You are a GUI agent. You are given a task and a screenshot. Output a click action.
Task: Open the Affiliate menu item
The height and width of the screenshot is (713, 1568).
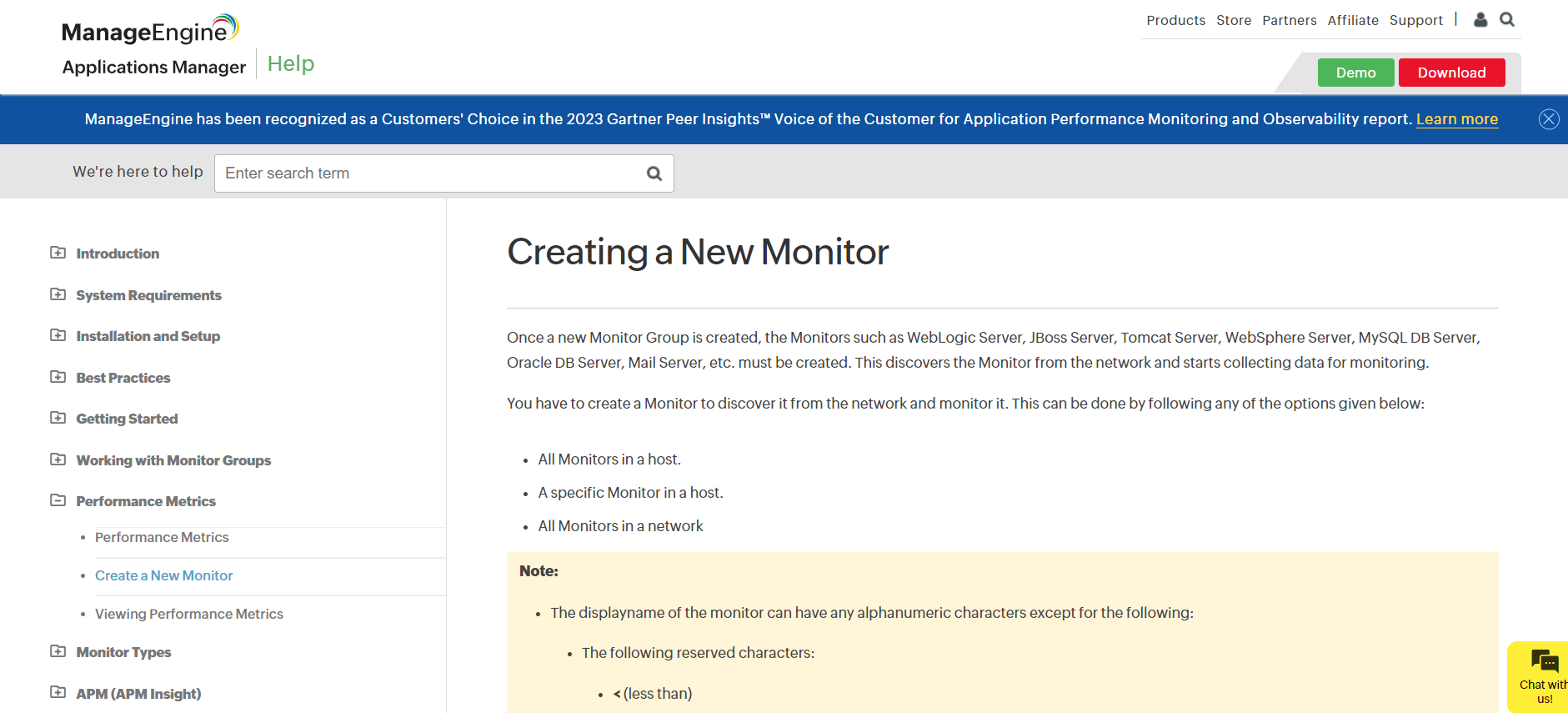pos(1353,20)
